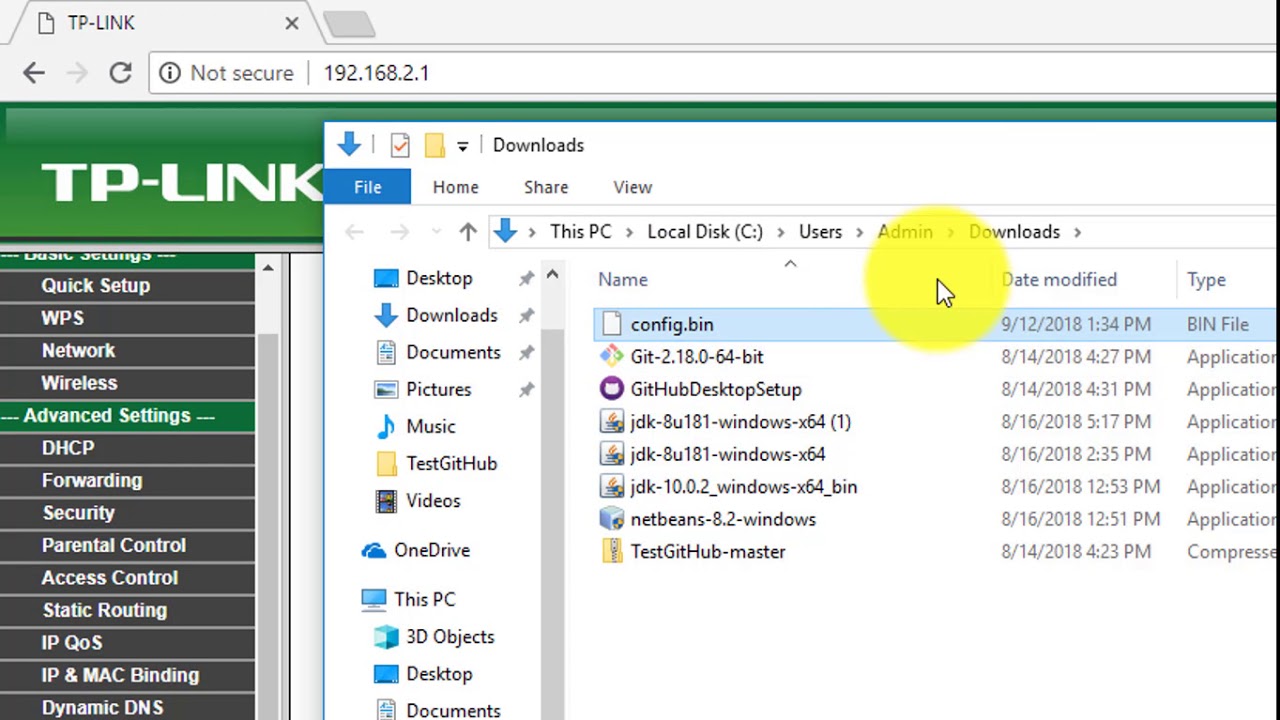The image size is (1280, 720).
Task: Switch to the Home ribbon tab
Action: [455, 187]
